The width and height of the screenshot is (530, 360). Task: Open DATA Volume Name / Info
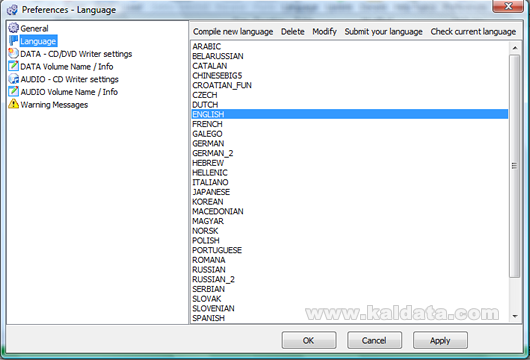pyautogui.click(x=67, y=67)
